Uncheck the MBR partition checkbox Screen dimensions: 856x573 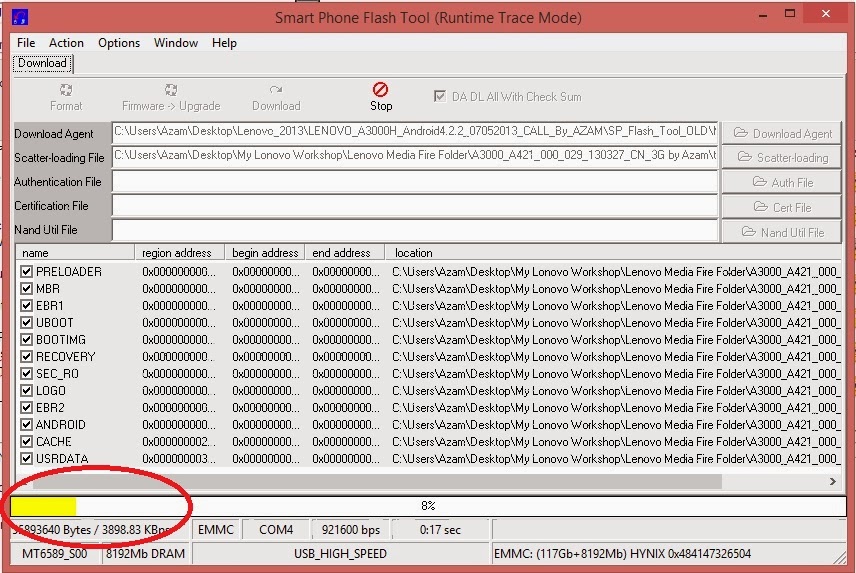coord(26,288)
